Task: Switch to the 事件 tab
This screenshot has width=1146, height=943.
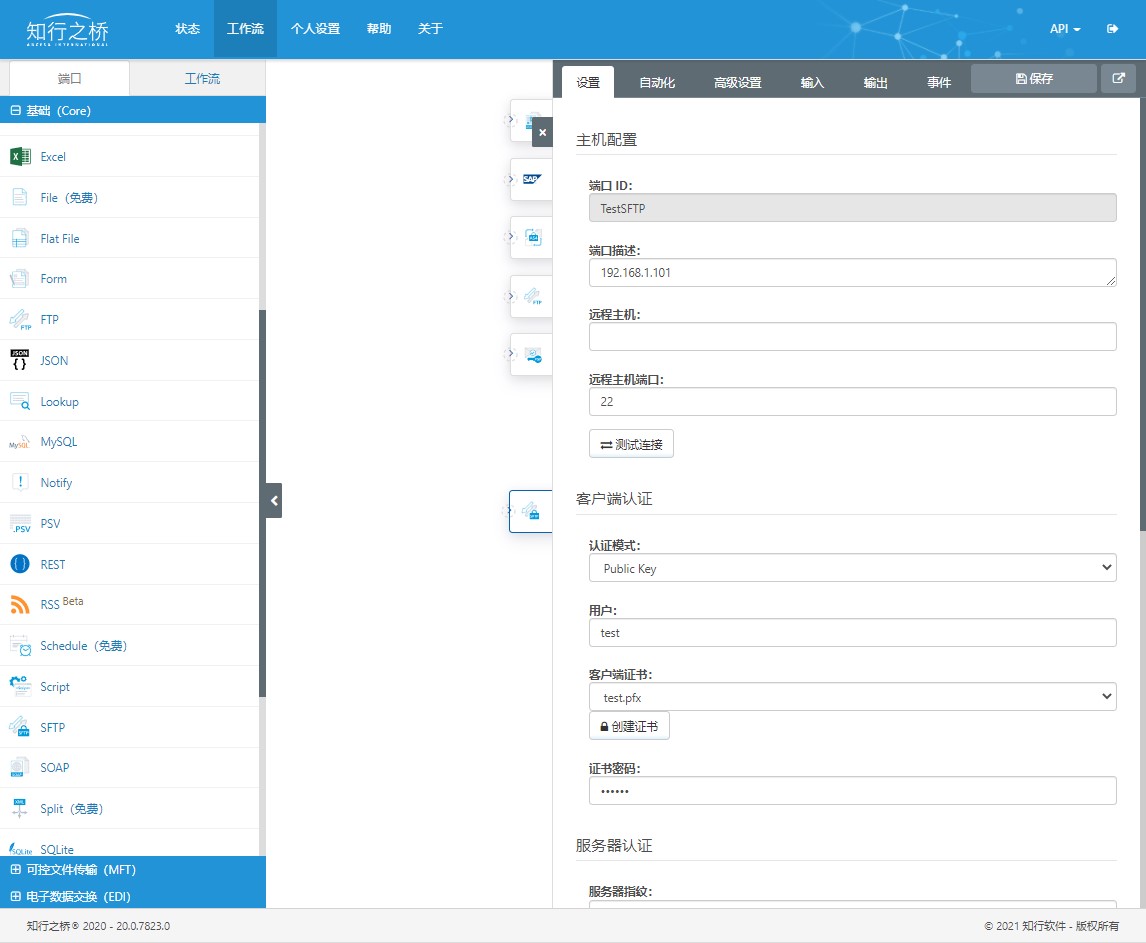Action: tap(938, 82)
